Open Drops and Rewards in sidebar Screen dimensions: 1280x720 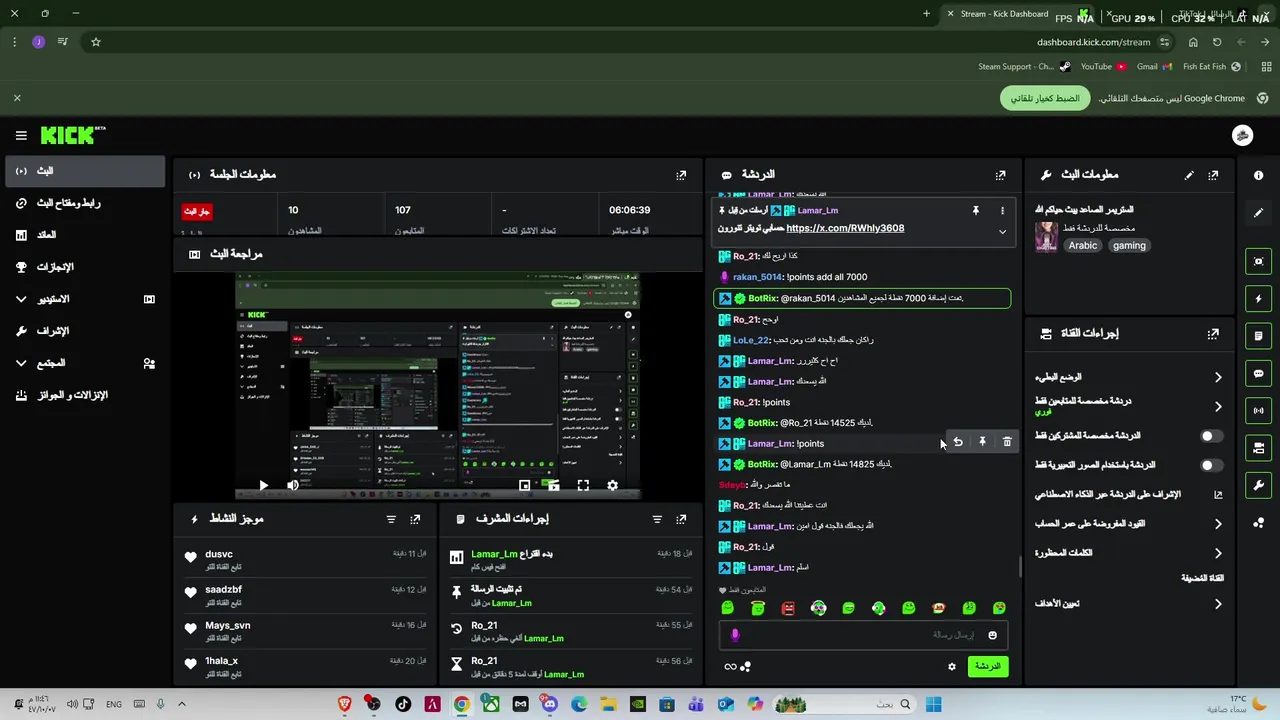85,395
